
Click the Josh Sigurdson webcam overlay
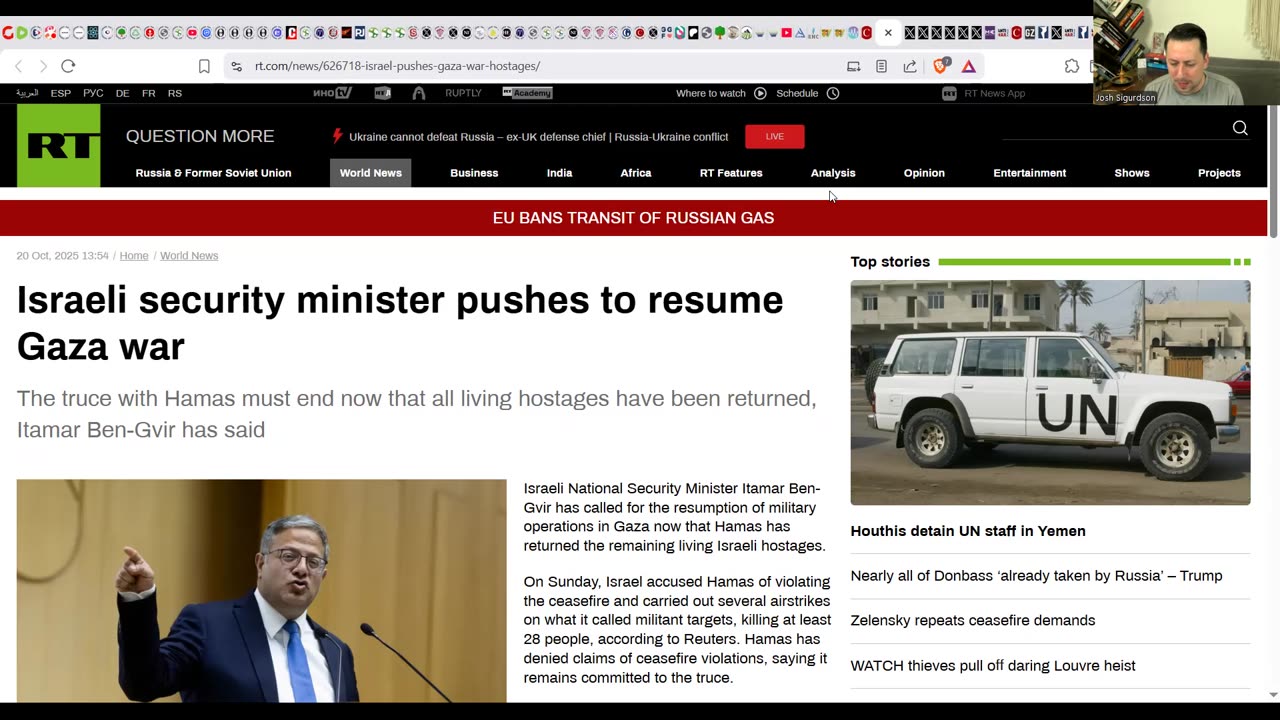(1186, 52)
